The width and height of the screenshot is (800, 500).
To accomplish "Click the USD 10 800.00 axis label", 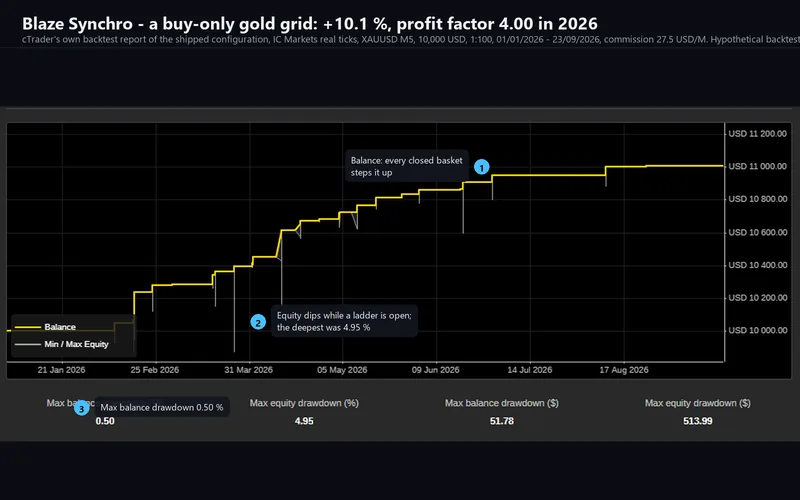I will (x=757, y=199).
